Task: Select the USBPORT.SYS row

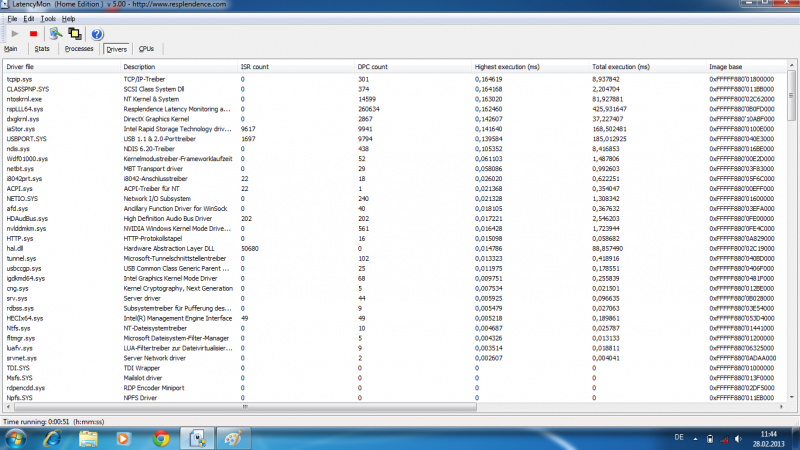Action: 395,139
